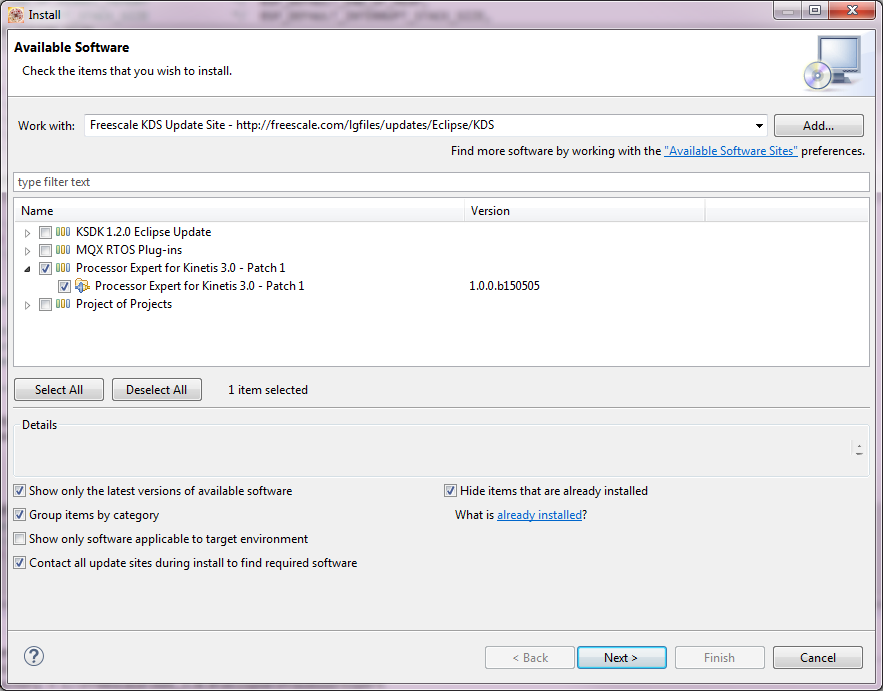Click the Version column header
The image size is (883, 691).
(x=585, y=211)
